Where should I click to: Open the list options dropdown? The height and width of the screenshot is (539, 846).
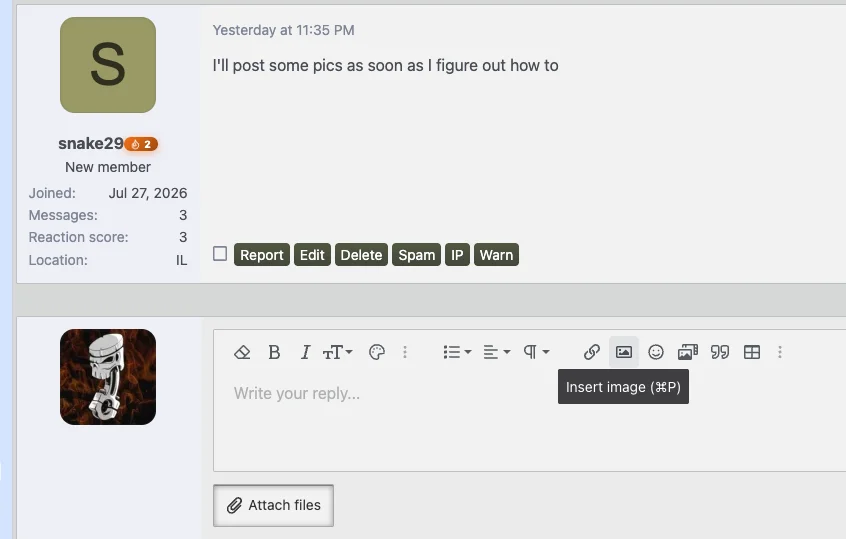457,352
